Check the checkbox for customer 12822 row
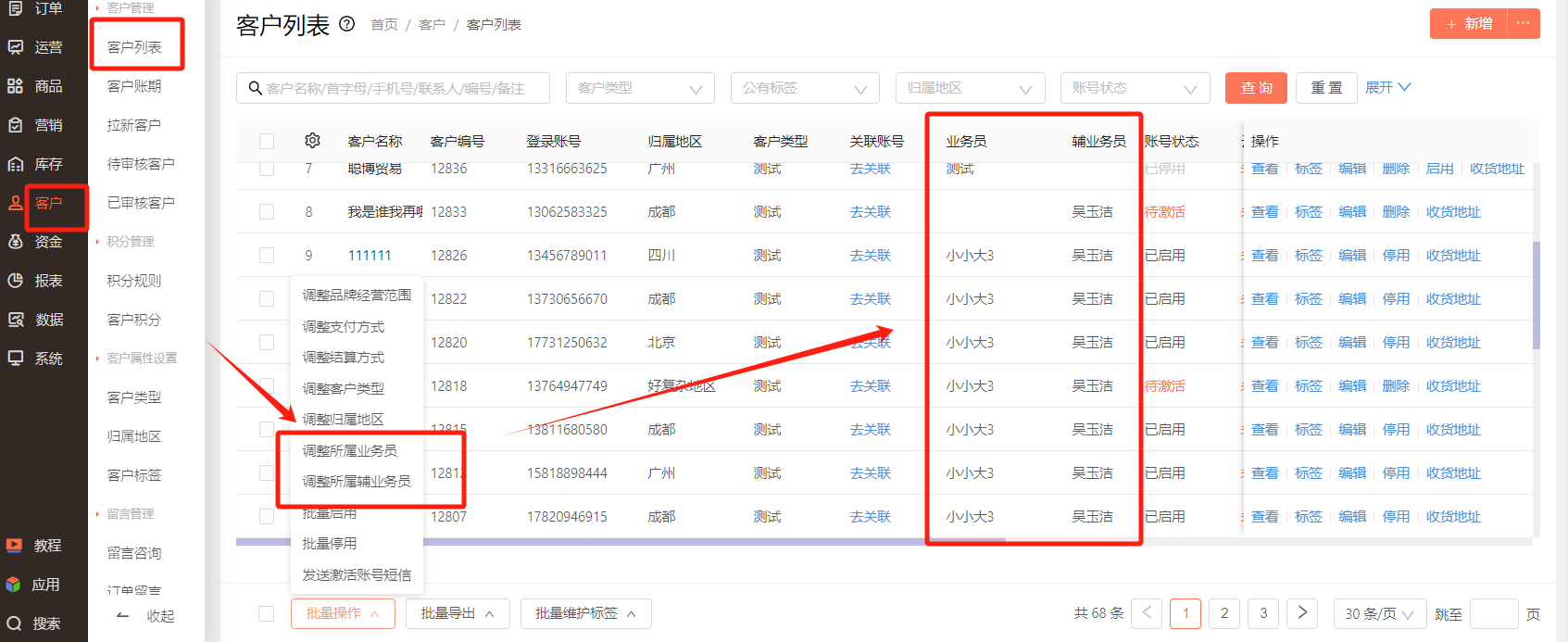Screen dimensions: 1568x642 click(267, 299)
